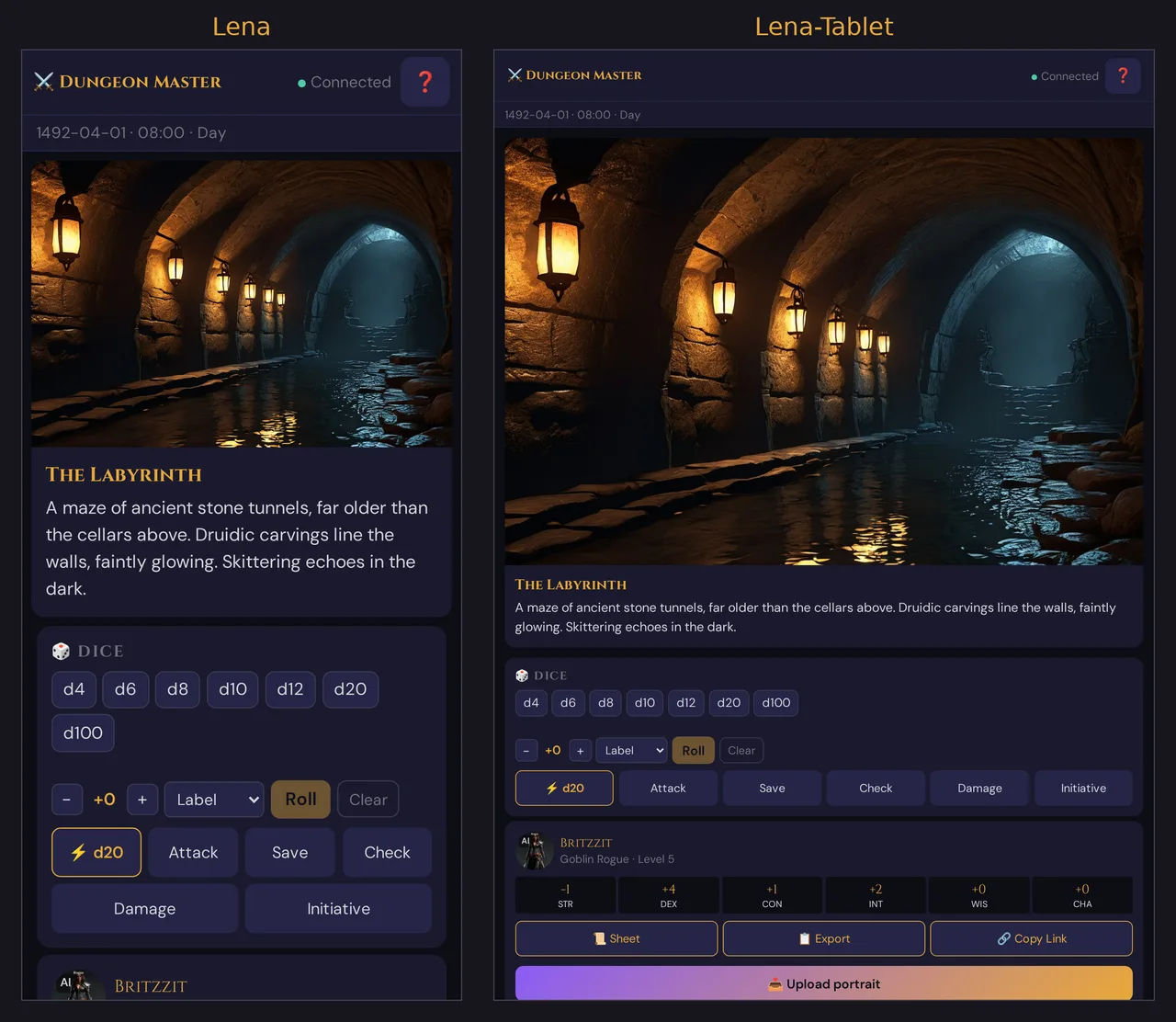1176x1022 pixels.
Task: Increase modifier with plus in Lena-Tablet panel
Action: coord(580,751)
